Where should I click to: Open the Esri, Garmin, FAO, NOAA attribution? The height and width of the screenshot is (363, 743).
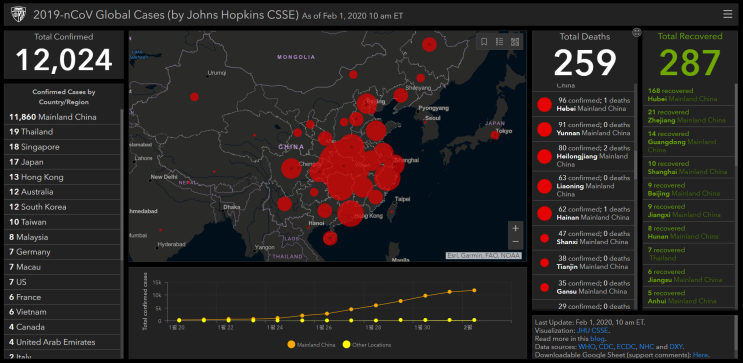pyautogui.click(x=484, y=256)
